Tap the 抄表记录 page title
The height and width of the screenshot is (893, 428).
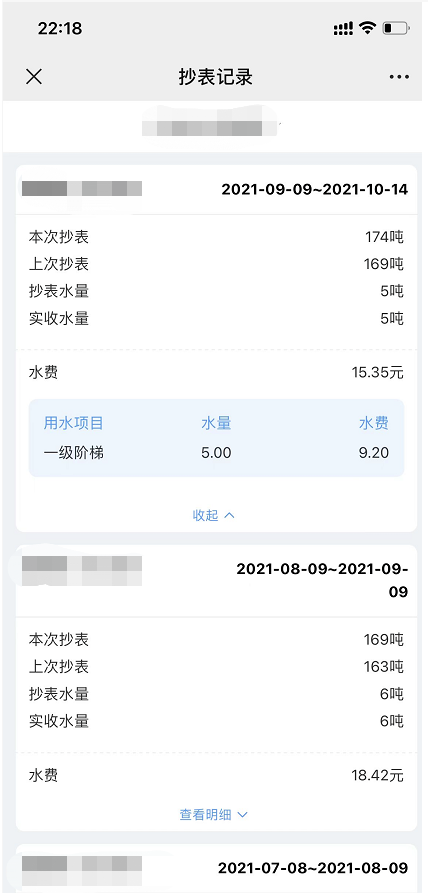tap(215, 77)
